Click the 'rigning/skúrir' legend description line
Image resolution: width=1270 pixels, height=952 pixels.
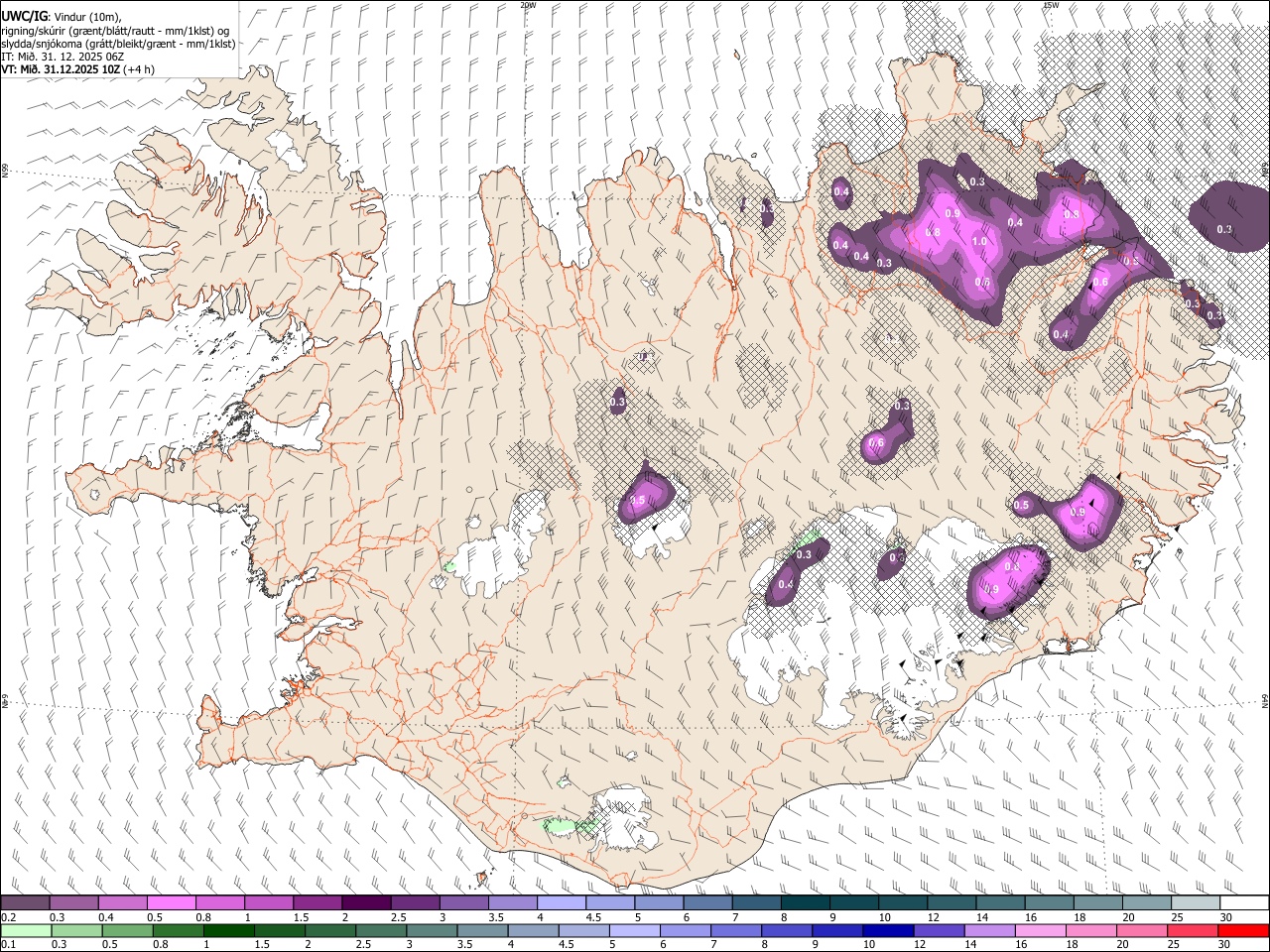(116, 30)
